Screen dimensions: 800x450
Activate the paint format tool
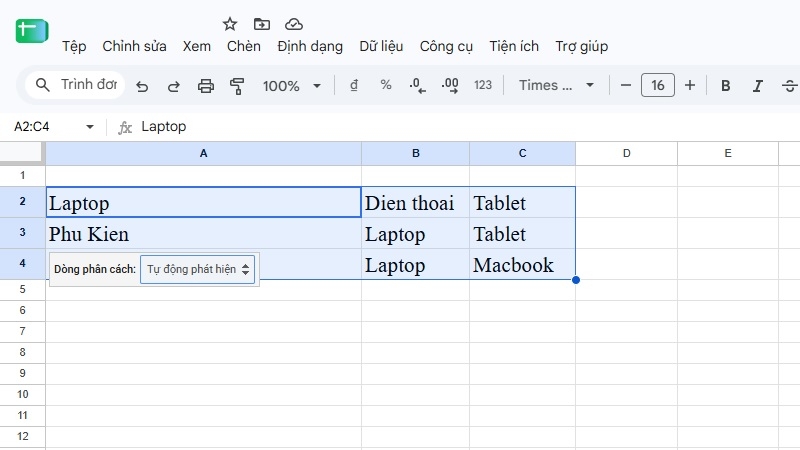coord(237,86)
